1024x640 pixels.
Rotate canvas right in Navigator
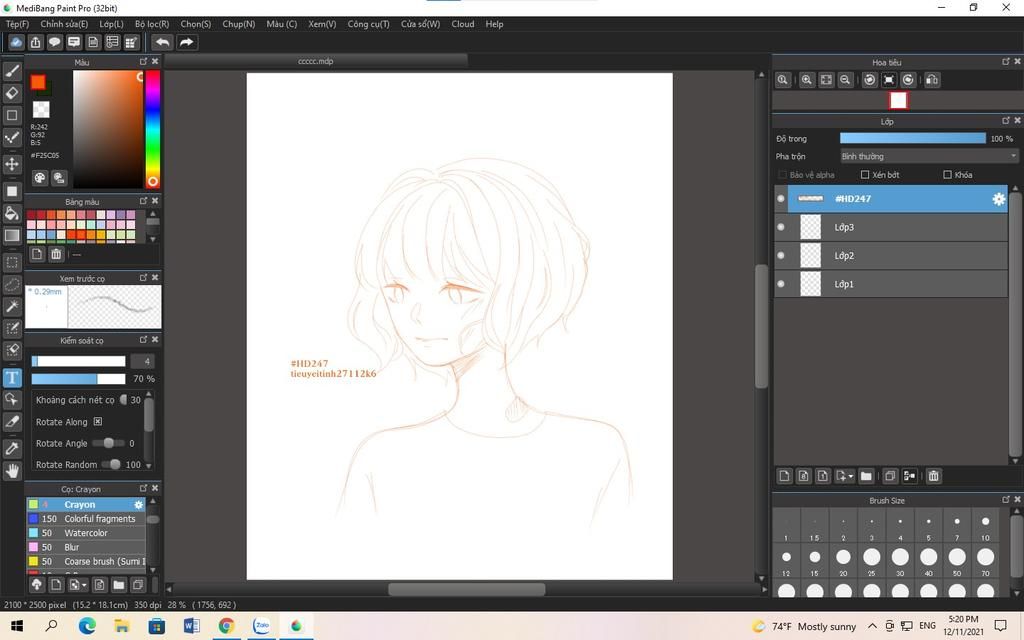(908, 80)
